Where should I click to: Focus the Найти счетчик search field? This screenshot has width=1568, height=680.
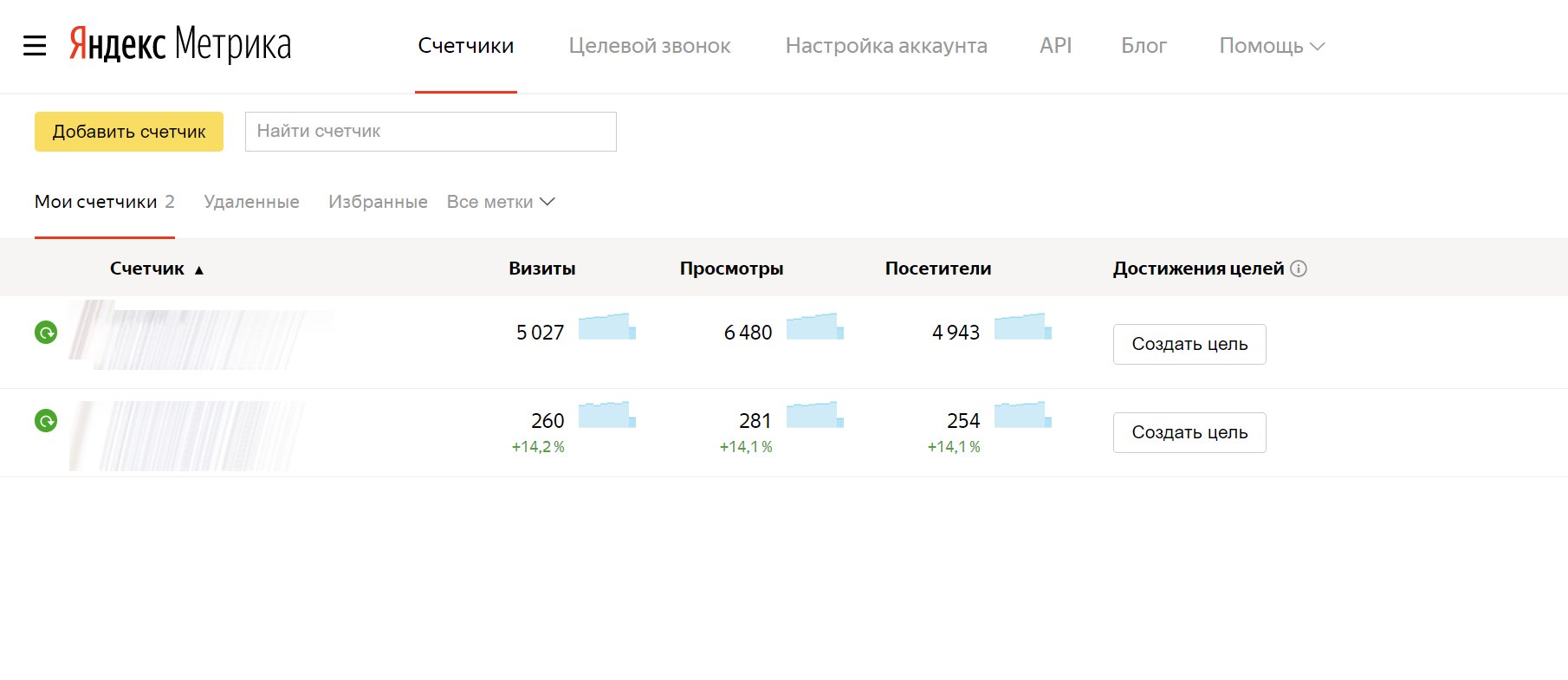pyautogui.click(x=431, y=132)
